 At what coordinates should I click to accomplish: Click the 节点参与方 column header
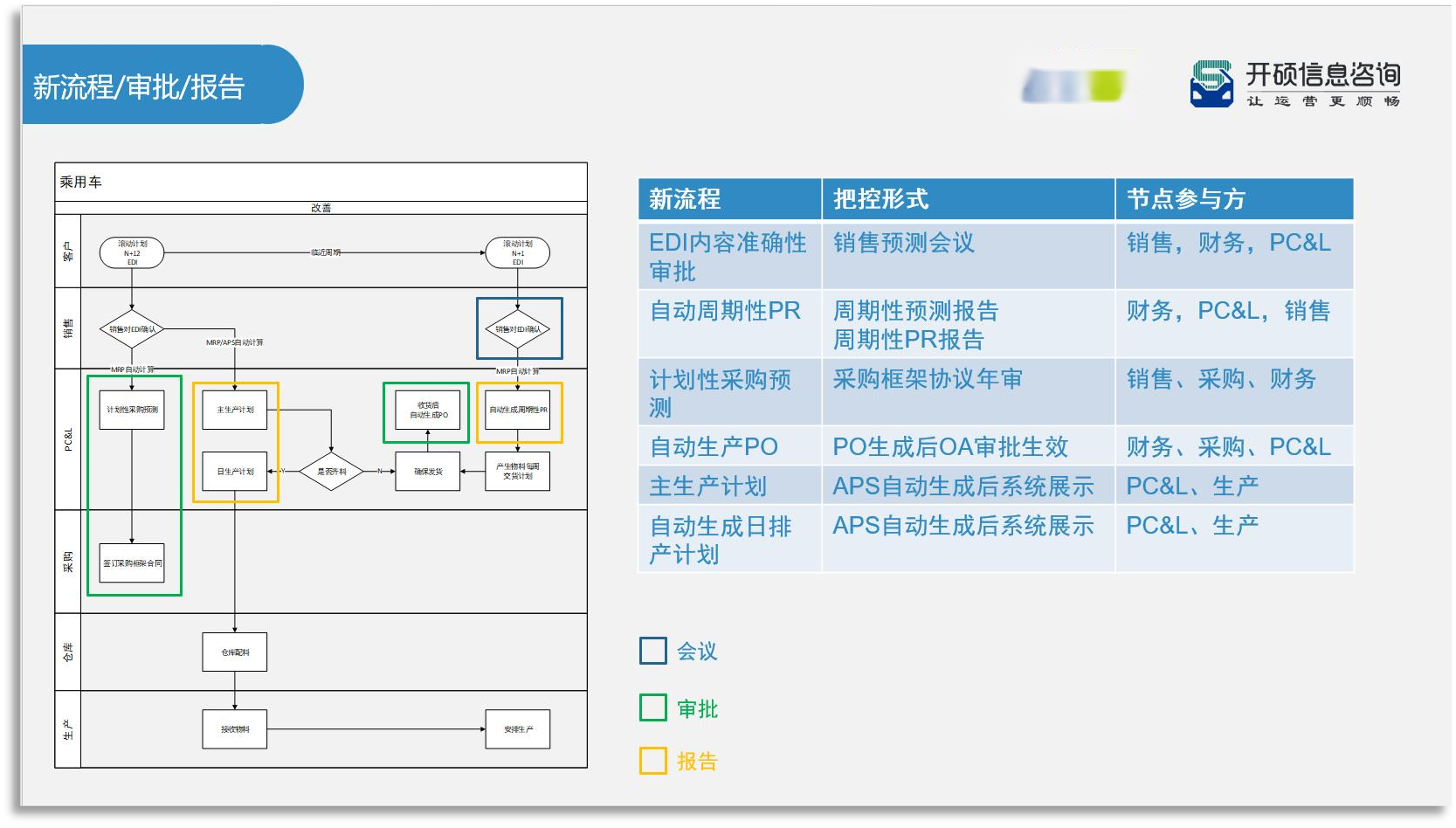pyautogui.click(x=1233, y=199)
